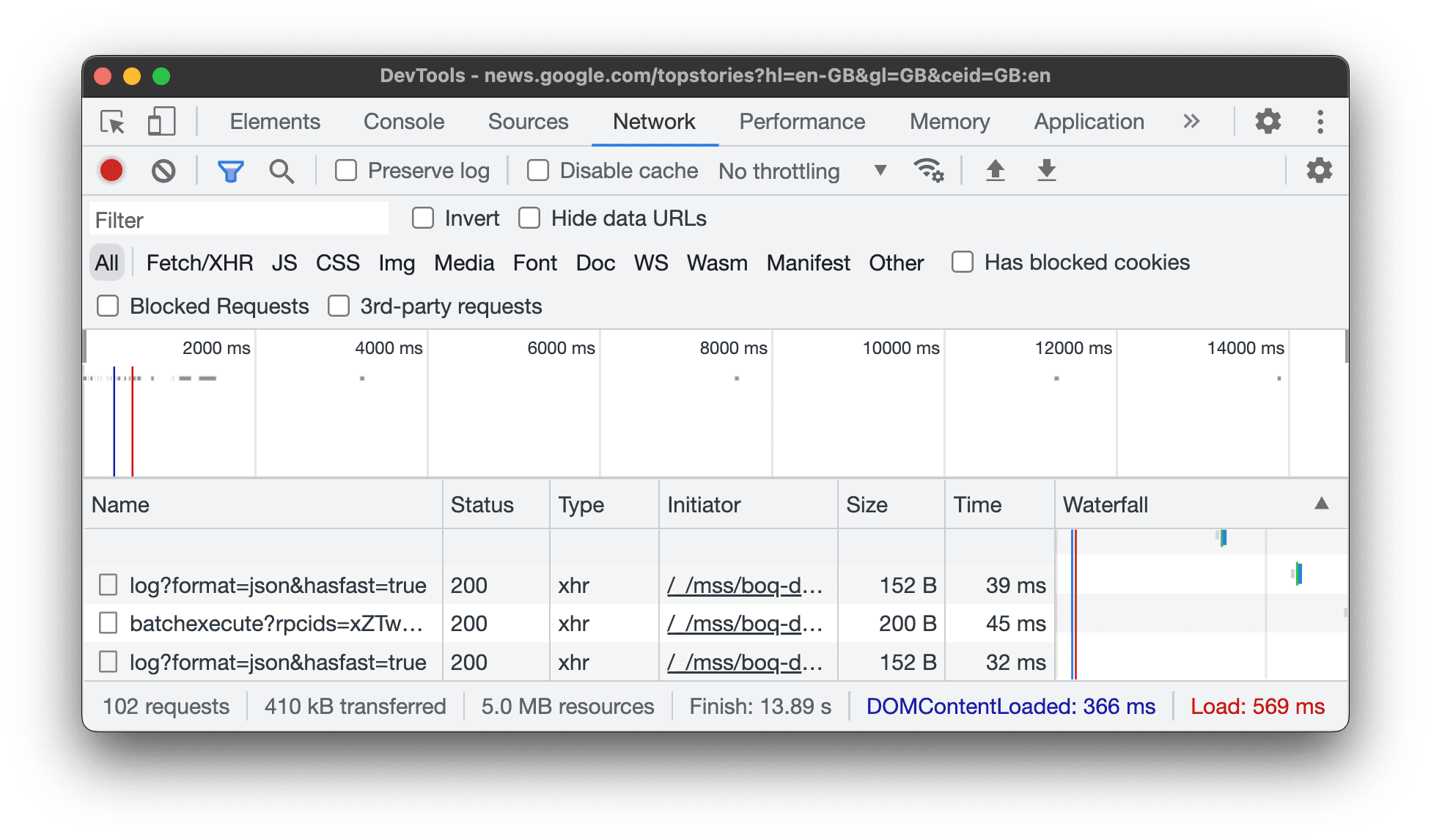This screenshot has height=840, width=1431.
Task: Enable Preserve log checkbox
Action: point(347,170)
